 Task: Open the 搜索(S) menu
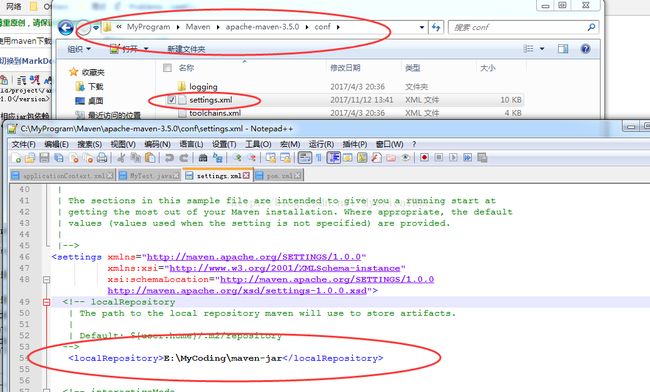click(90, 144)
